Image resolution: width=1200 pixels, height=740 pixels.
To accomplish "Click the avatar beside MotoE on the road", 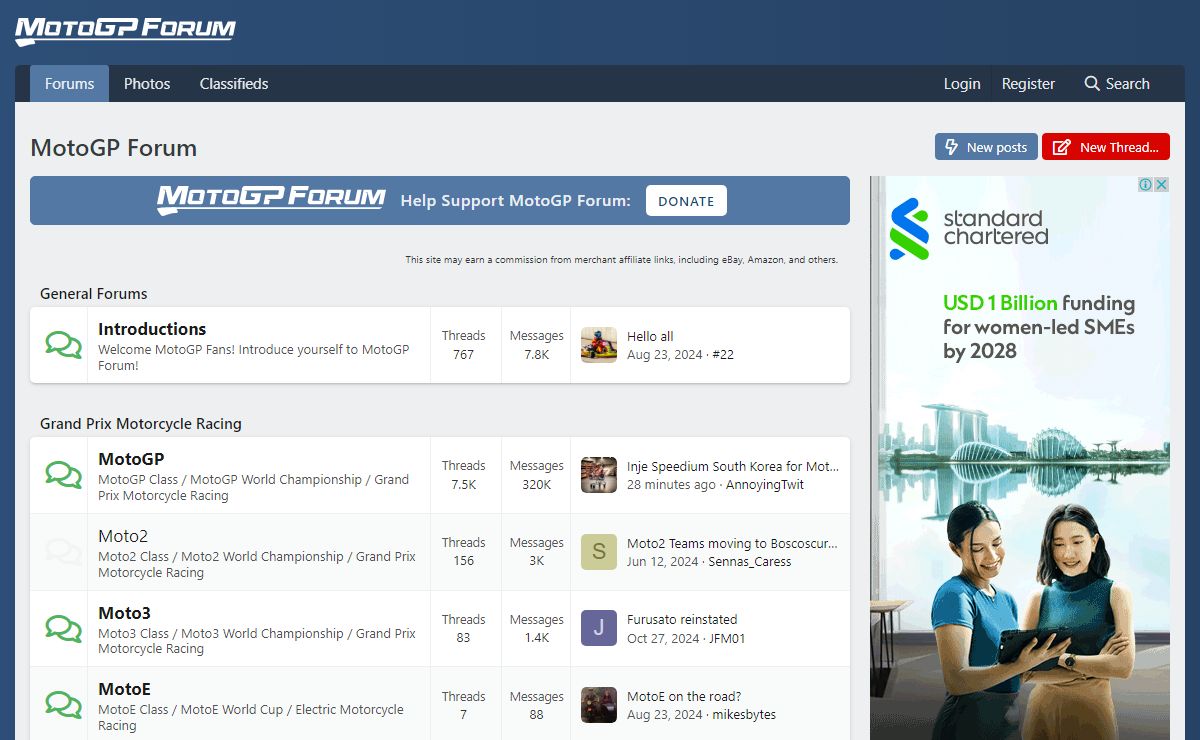I will (x=599, y=705).
